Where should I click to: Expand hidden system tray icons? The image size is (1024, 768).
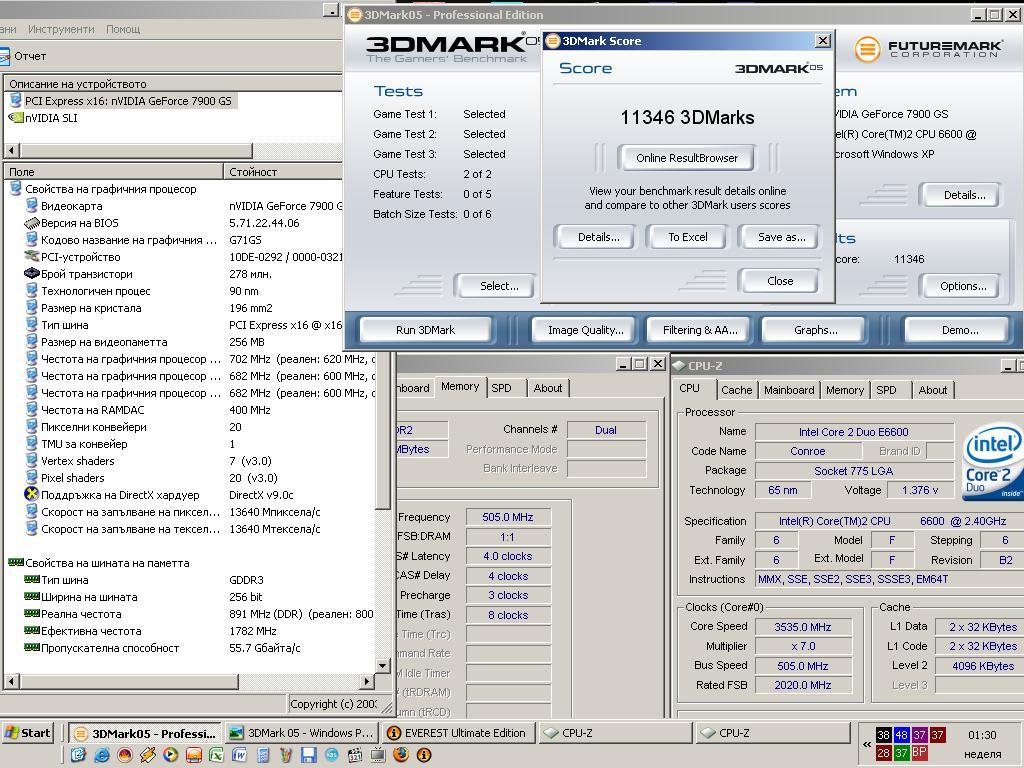tap(867, 744)
